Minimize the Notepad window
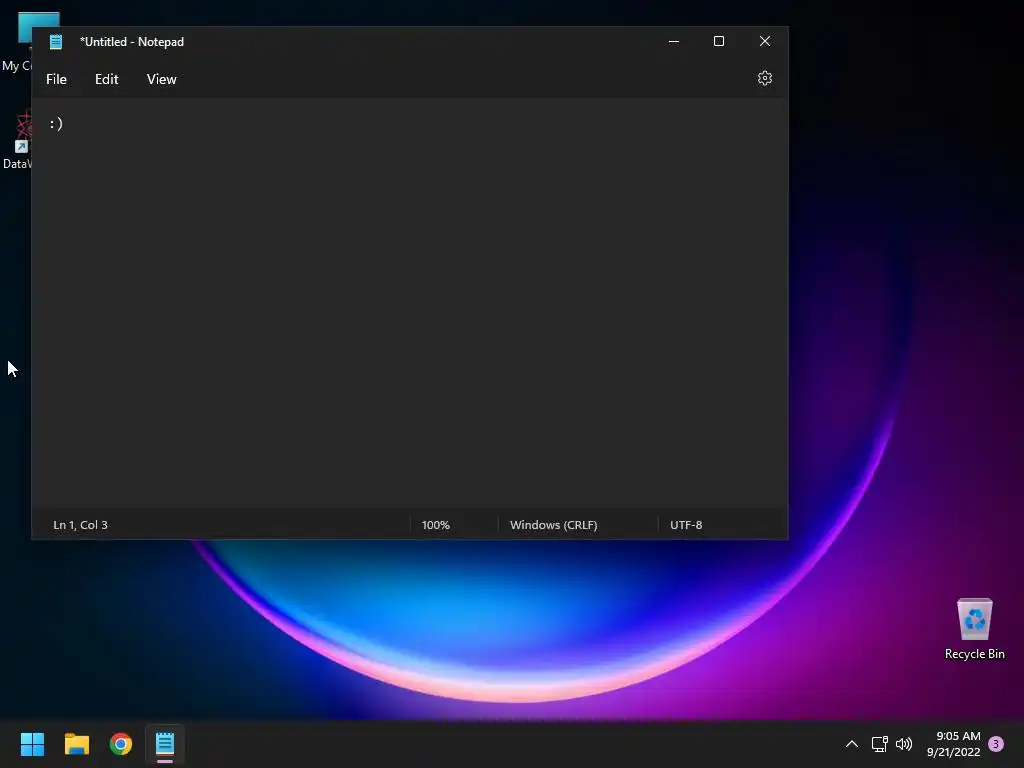This screenshot has height=768, width=1024. (x=674, y=41)
